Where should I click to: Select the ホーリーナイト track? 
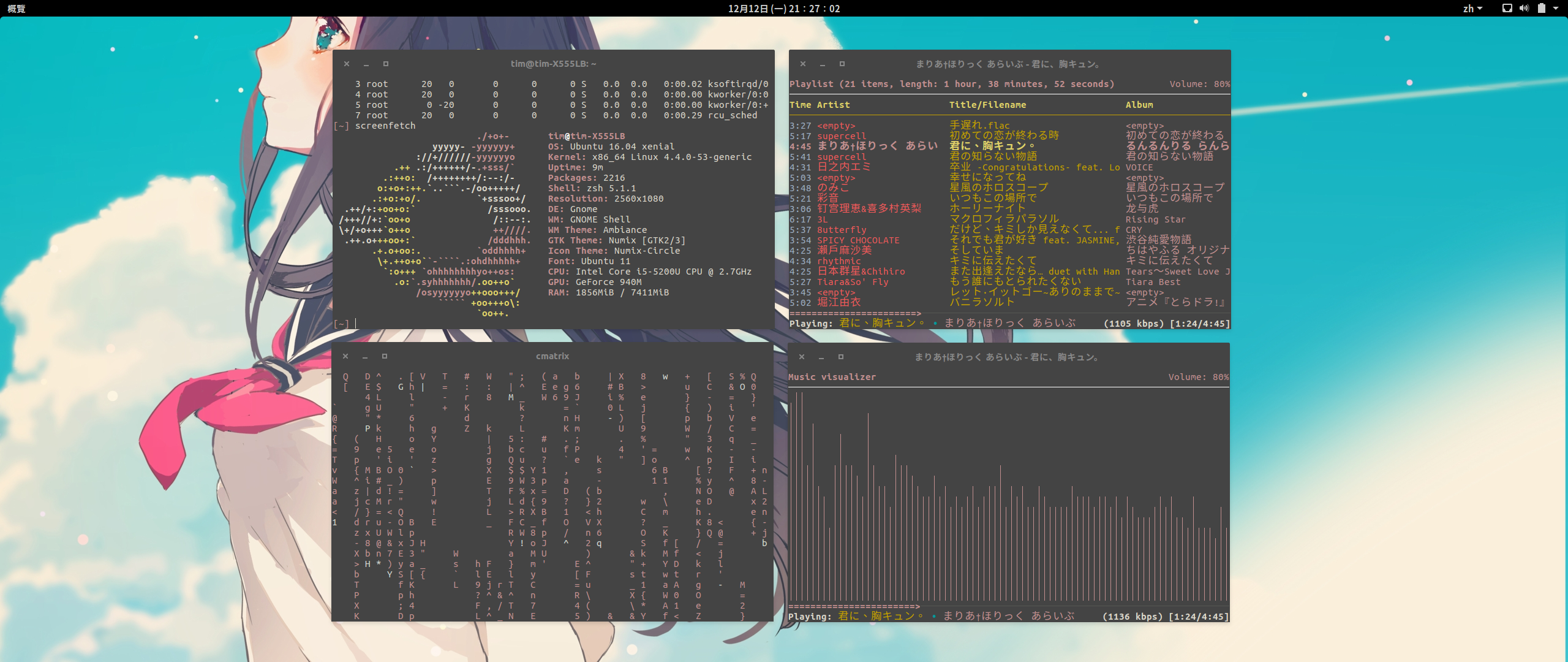1009,209
